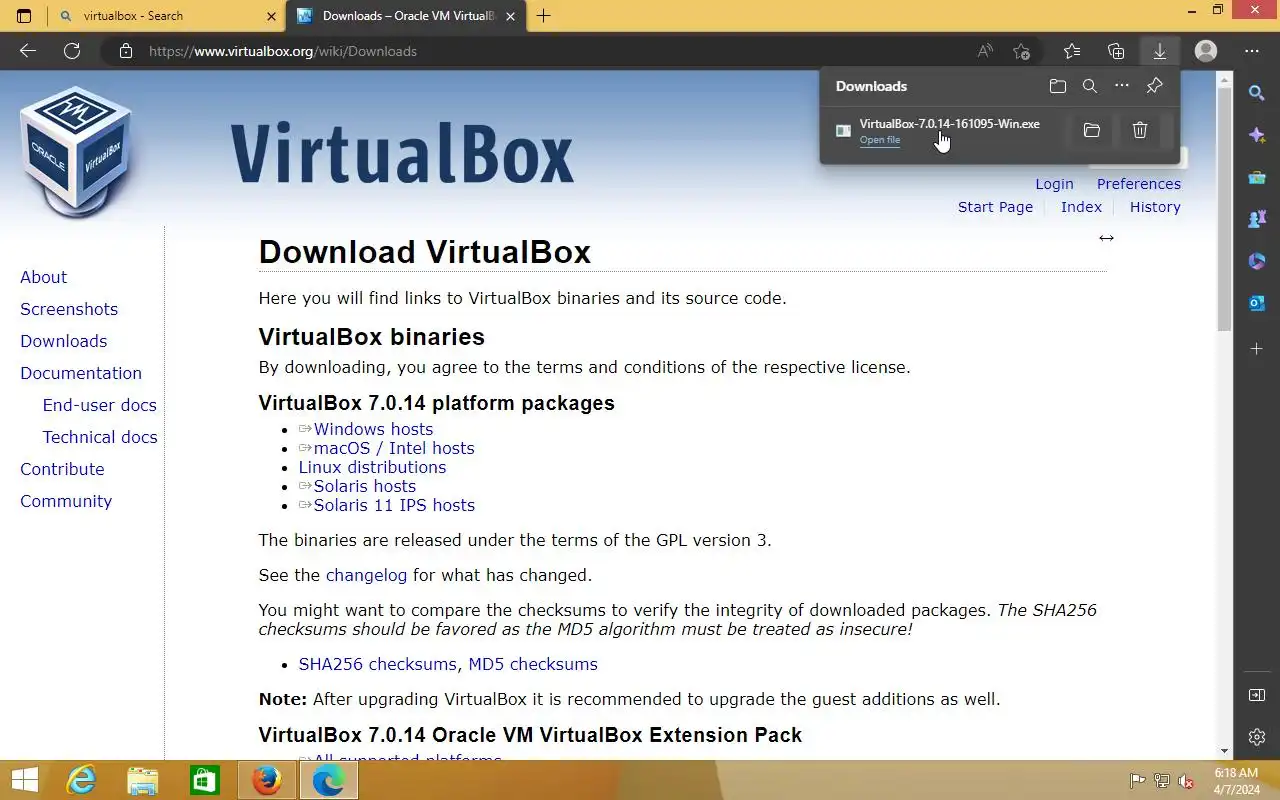Click the Windows hosts download link
This screenshot has height=800, width=1280.
tap(373, 429)
